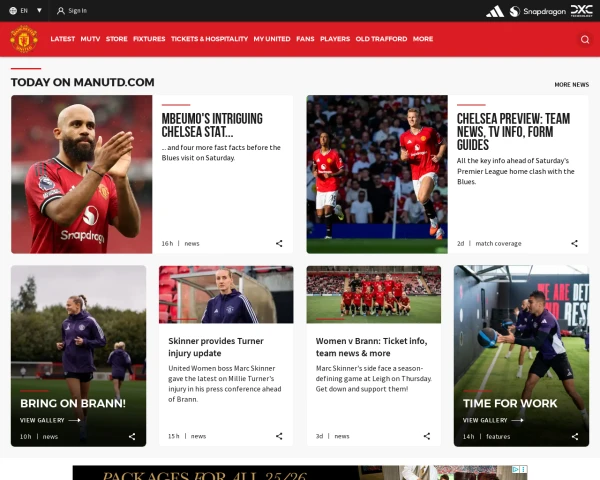Open the OLD TRAFFORD menu
This screenshot has width=600, height=480.
click(381, 39)
